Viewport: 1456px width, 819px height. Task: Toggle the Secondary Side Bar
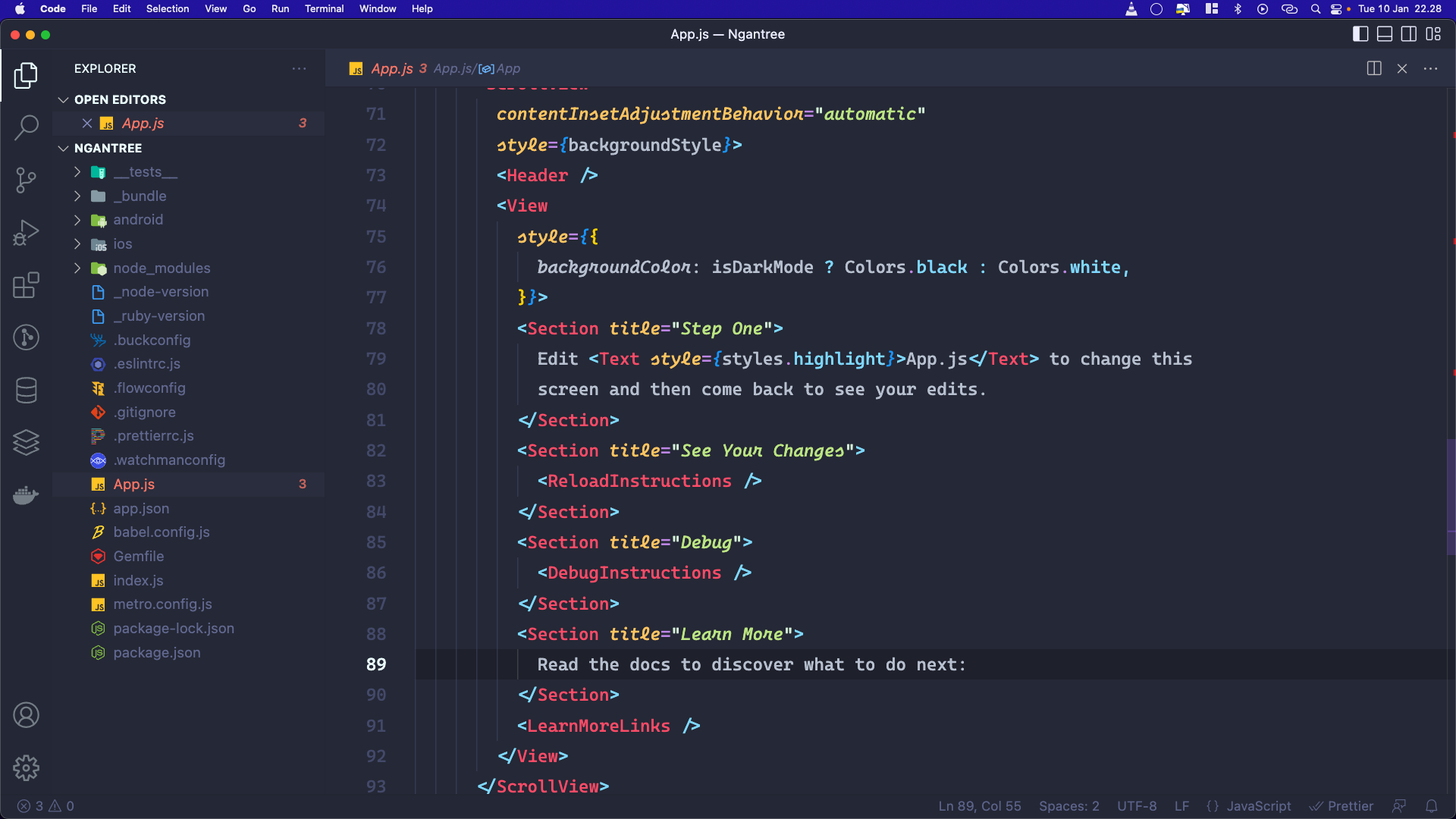(x=1409, y=34)
